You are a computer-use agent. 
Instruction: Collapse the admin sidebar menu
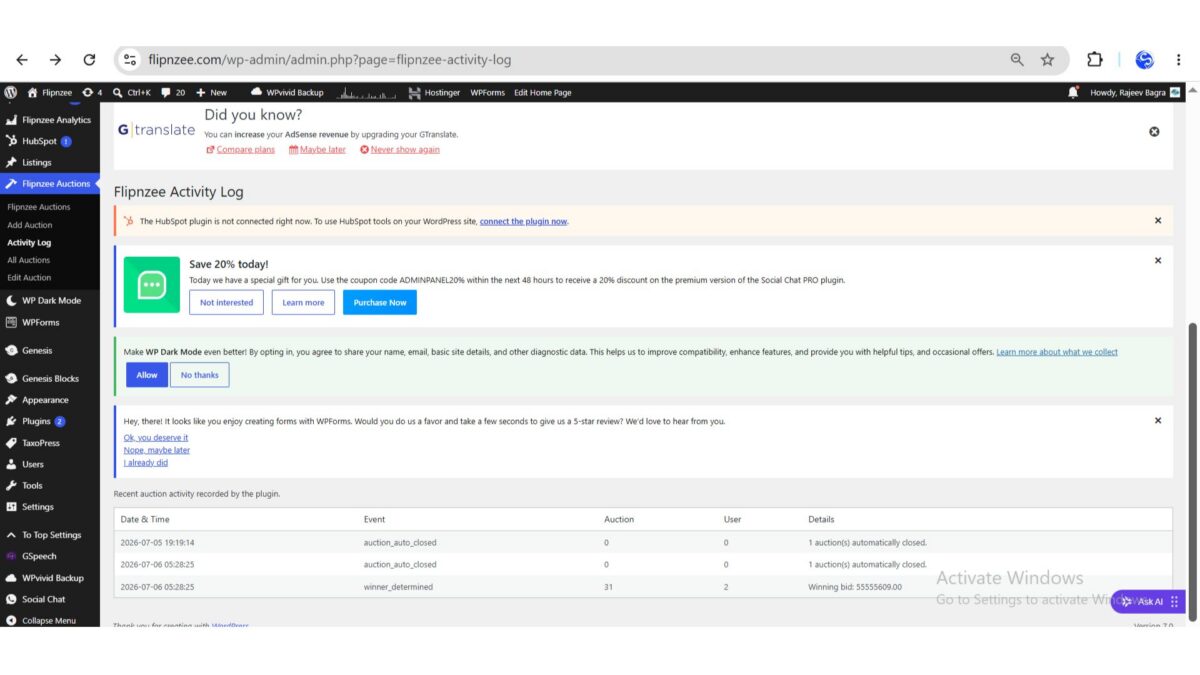(x=50, y=620)
